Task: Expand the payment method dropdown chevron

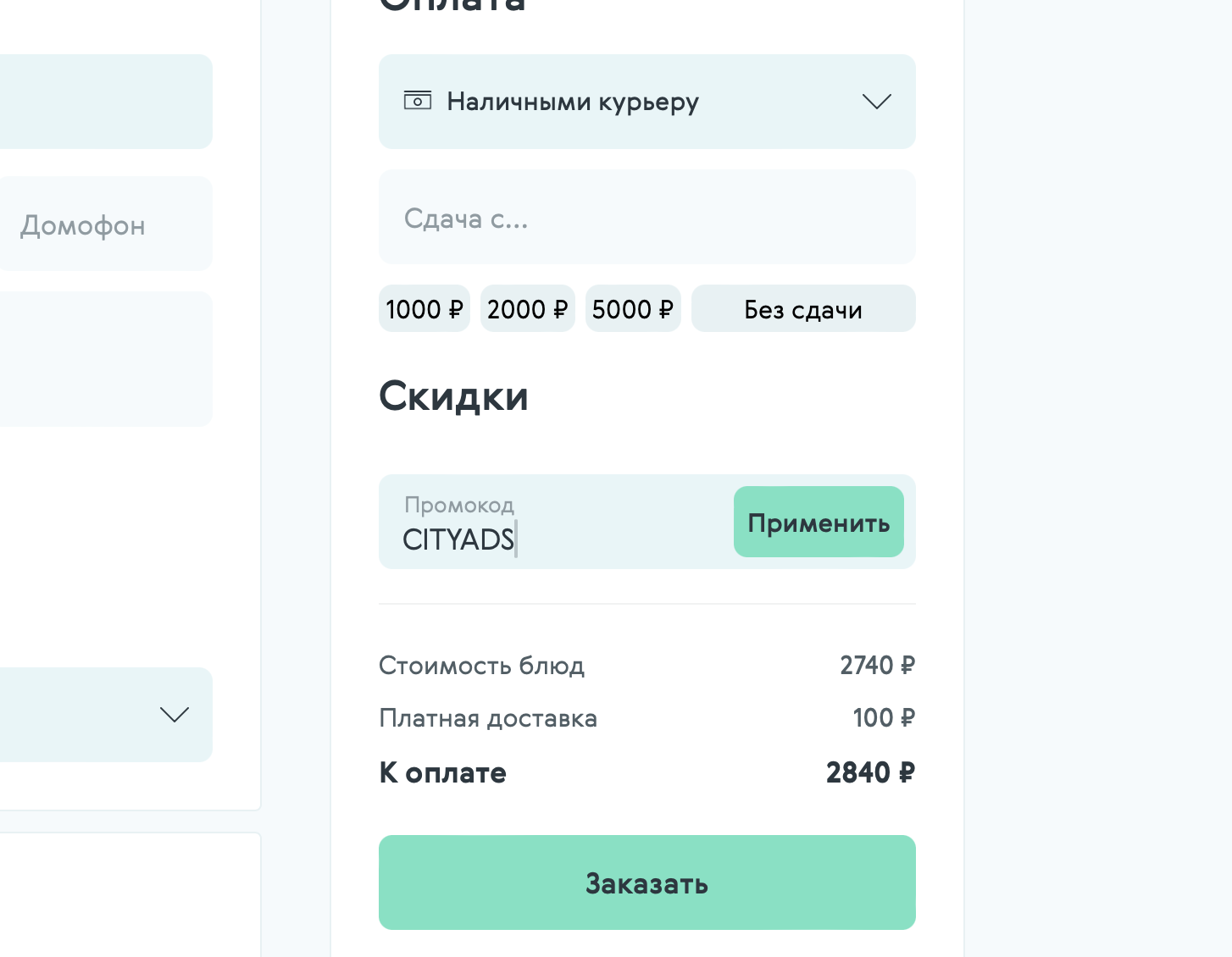Action: [x=876, y=102]
